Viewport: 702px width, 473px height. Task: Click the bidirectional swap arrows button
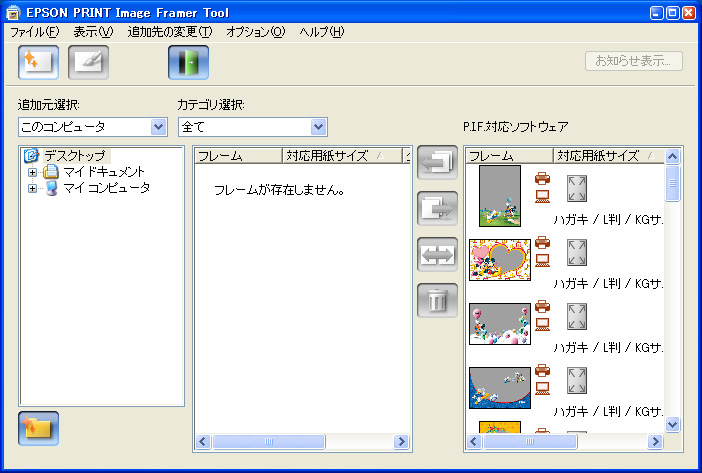pos(437,254)
